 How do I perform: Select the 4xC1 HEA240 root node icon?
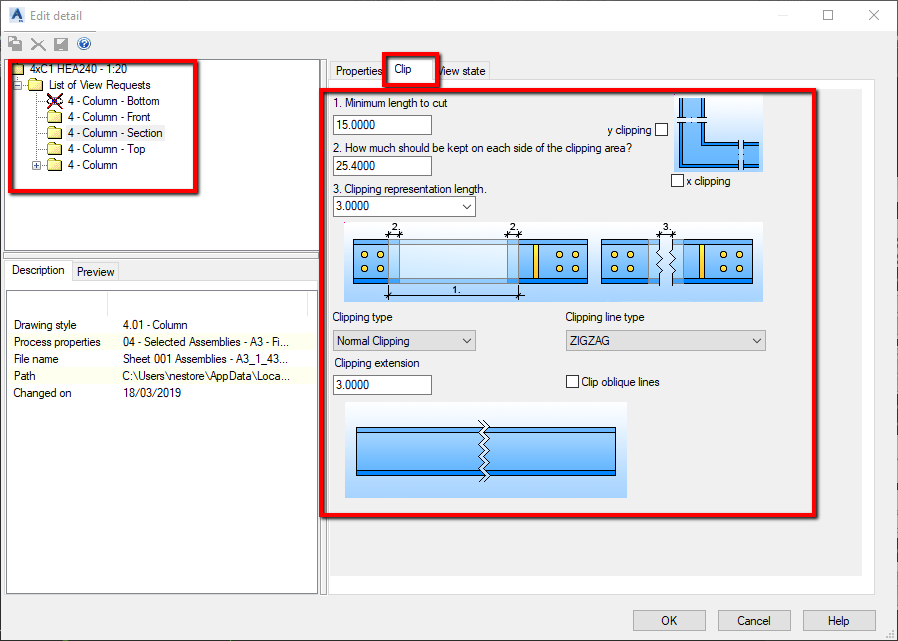coord(20,69)
